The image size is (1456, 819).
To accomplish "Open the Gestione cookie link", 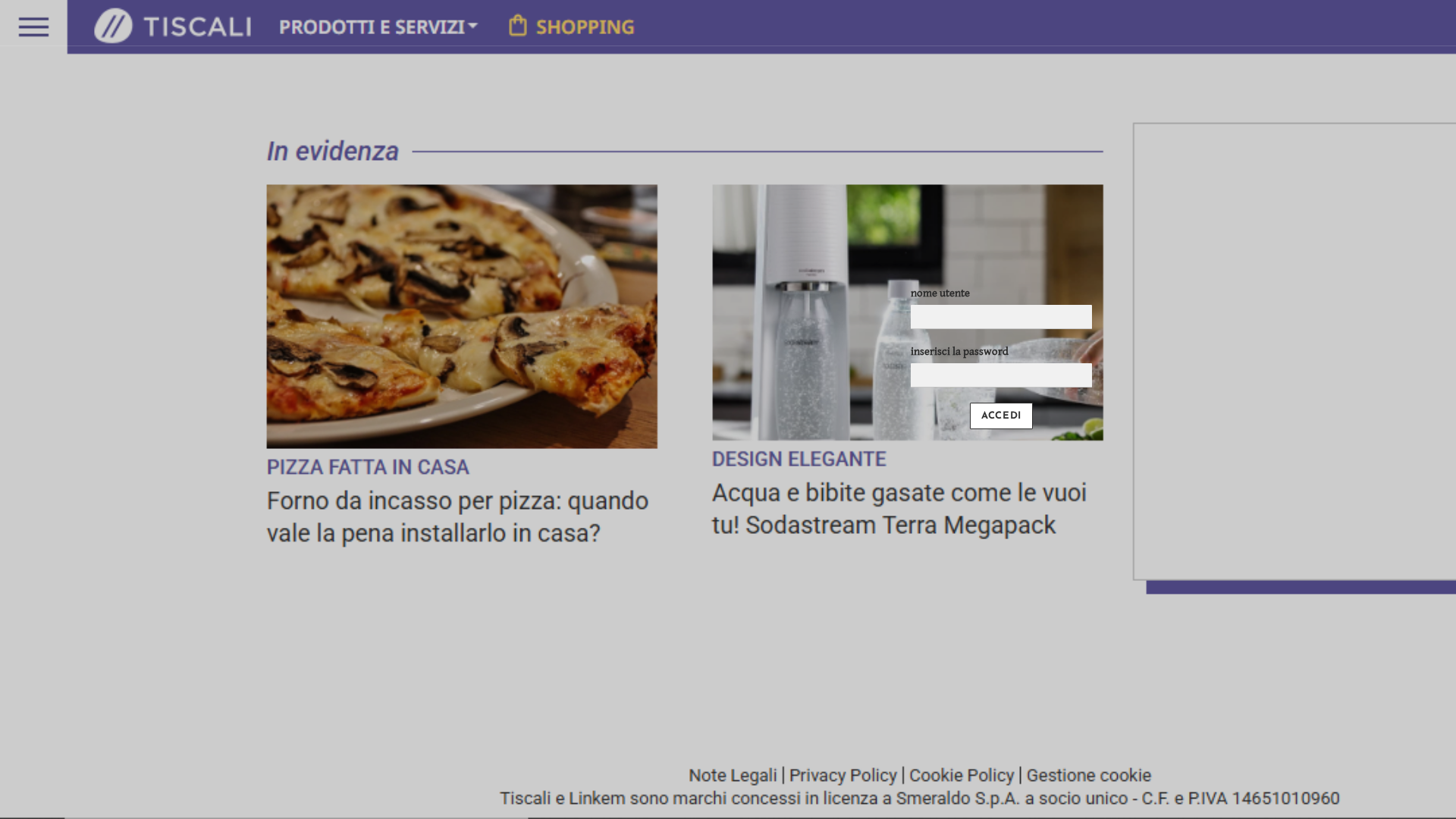I will click(x=1088, y=775).
